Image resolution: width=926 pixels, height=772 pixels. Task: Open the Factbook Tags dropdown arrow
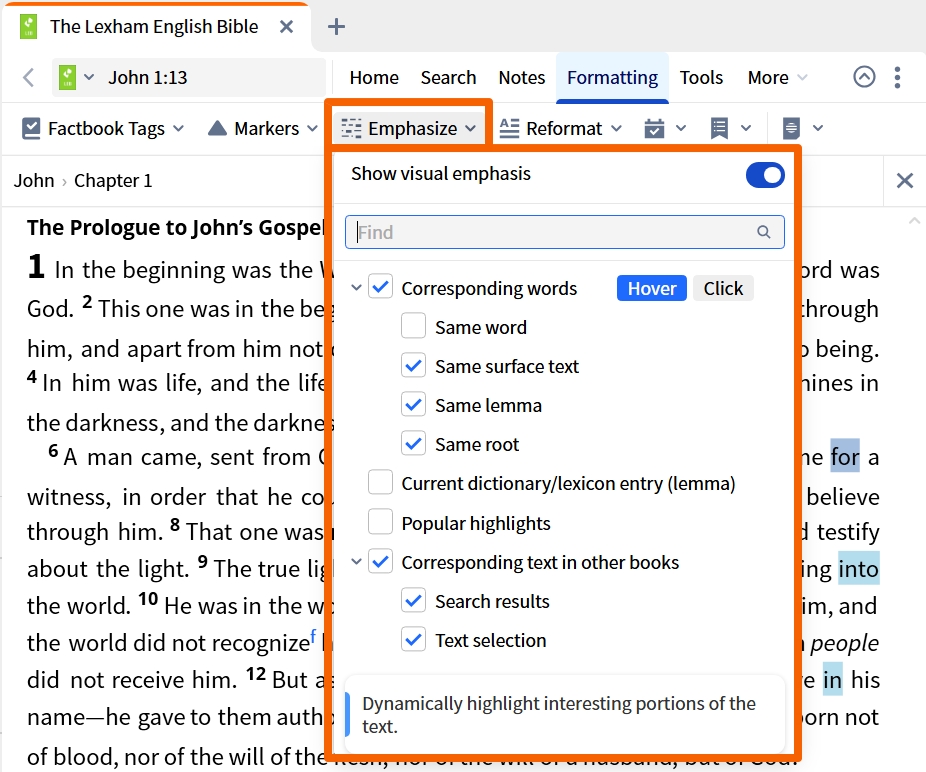[179, 128]
